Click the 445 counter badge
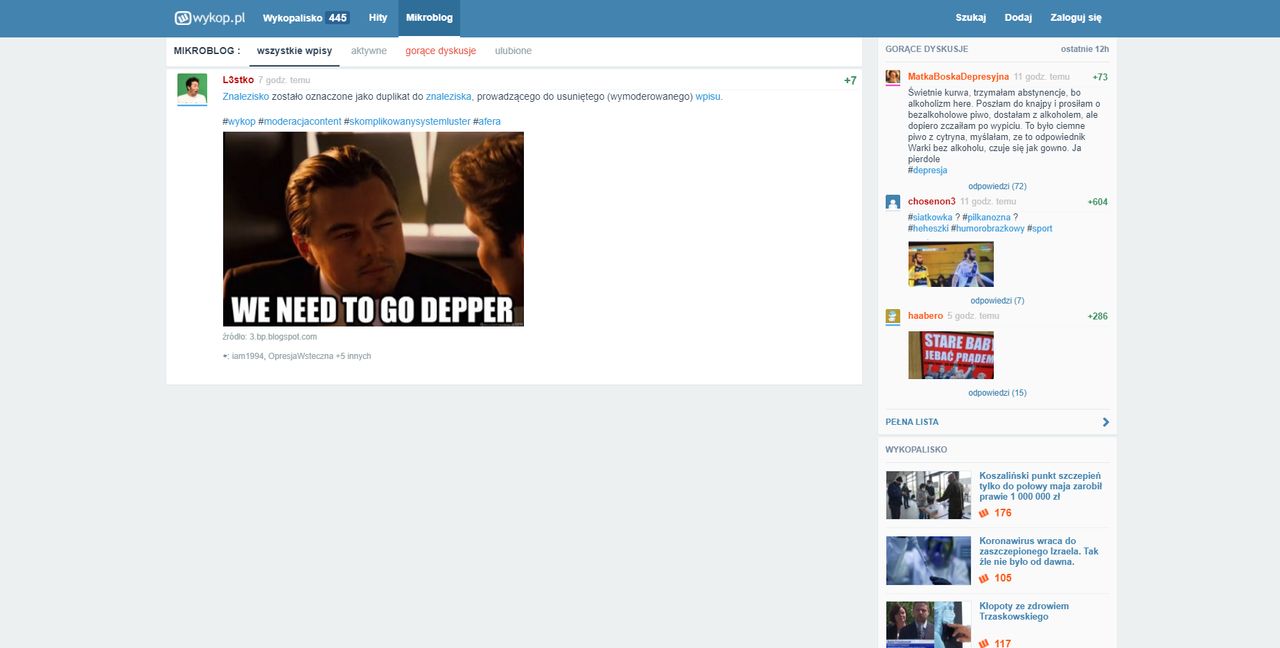This screenshot has width=1280, height=648. tap(337, 18)
